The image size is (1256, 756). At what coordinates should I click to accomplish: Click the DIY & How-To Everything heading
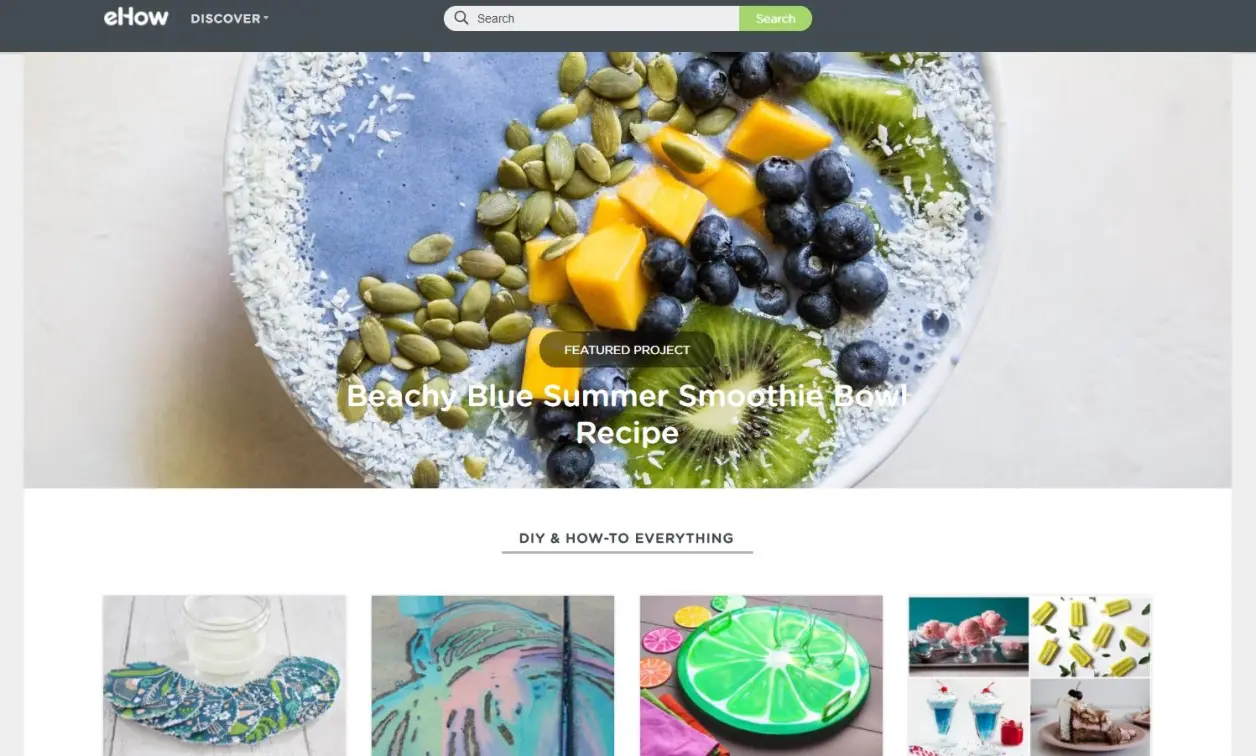(626, 538)
